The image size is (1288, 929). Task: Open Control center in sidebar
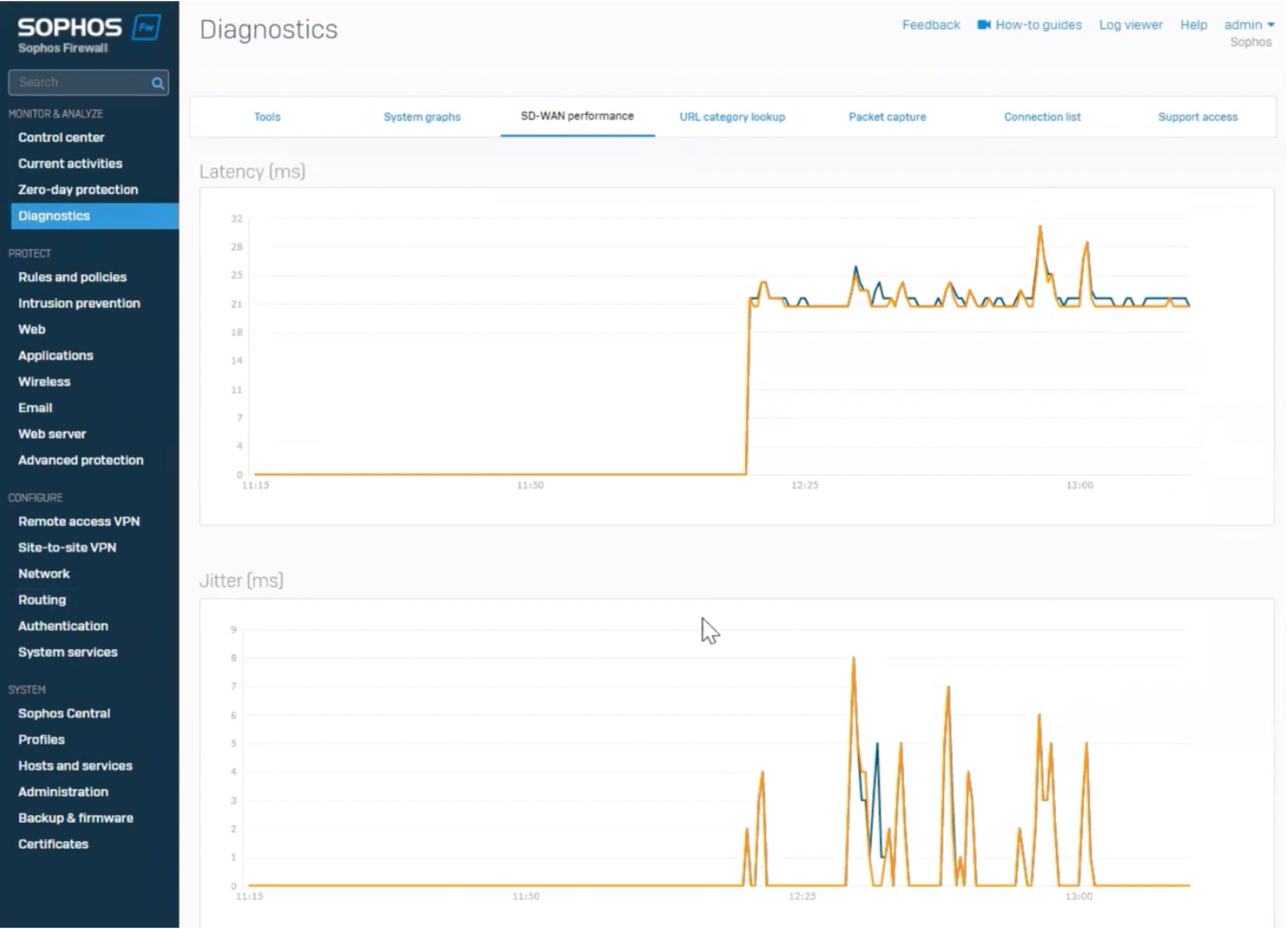click(x=61, y=137)
